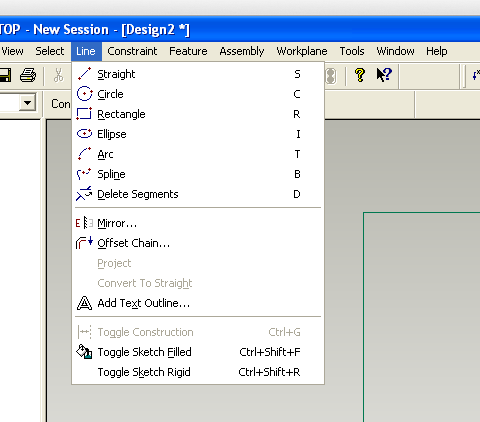The width and height of the screenshot is (480, 422).
Task: Click the Save floppy disk icon
Action: pos(5,75)
